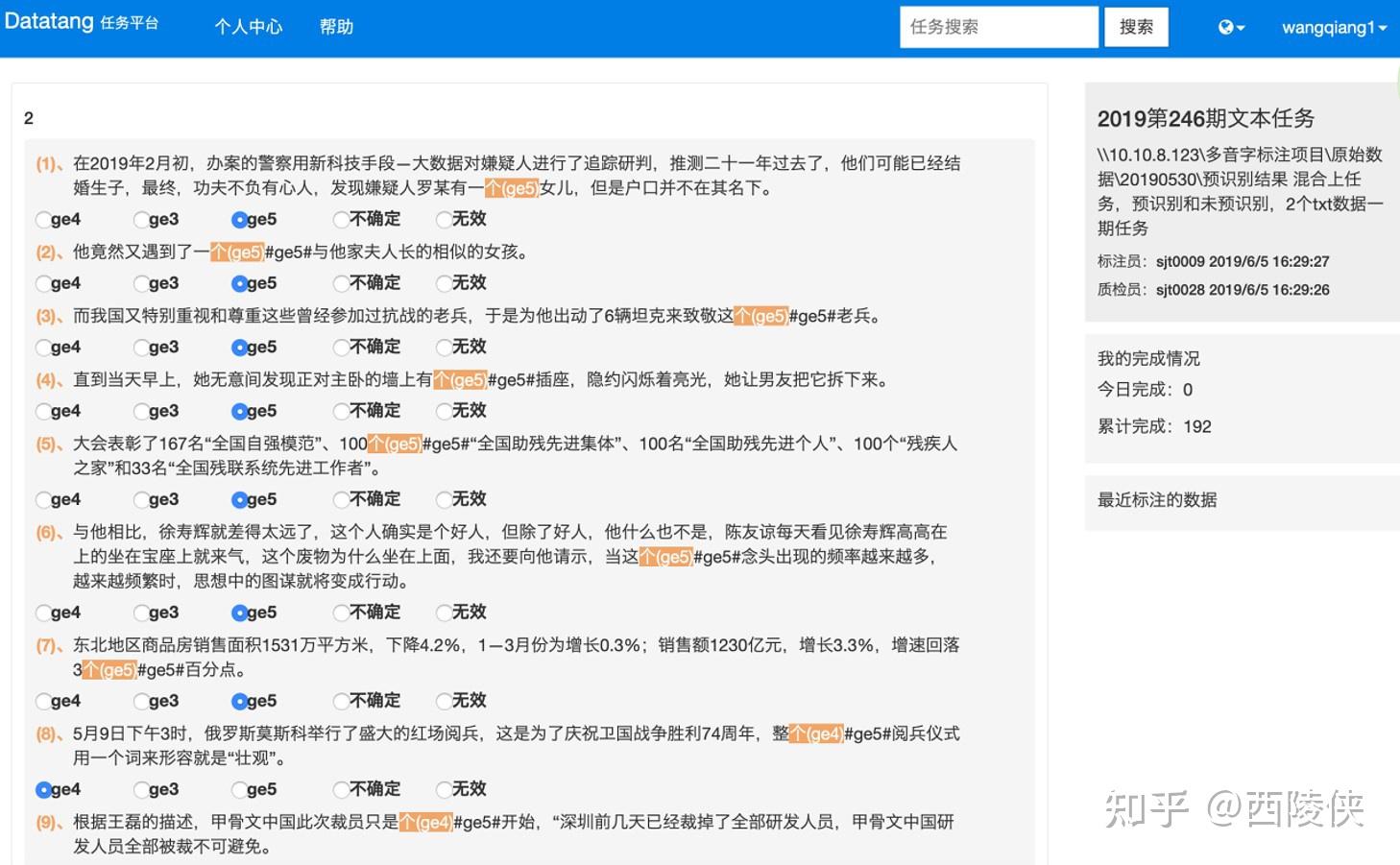Select ge4 for sentence (2)

(43, 283)
